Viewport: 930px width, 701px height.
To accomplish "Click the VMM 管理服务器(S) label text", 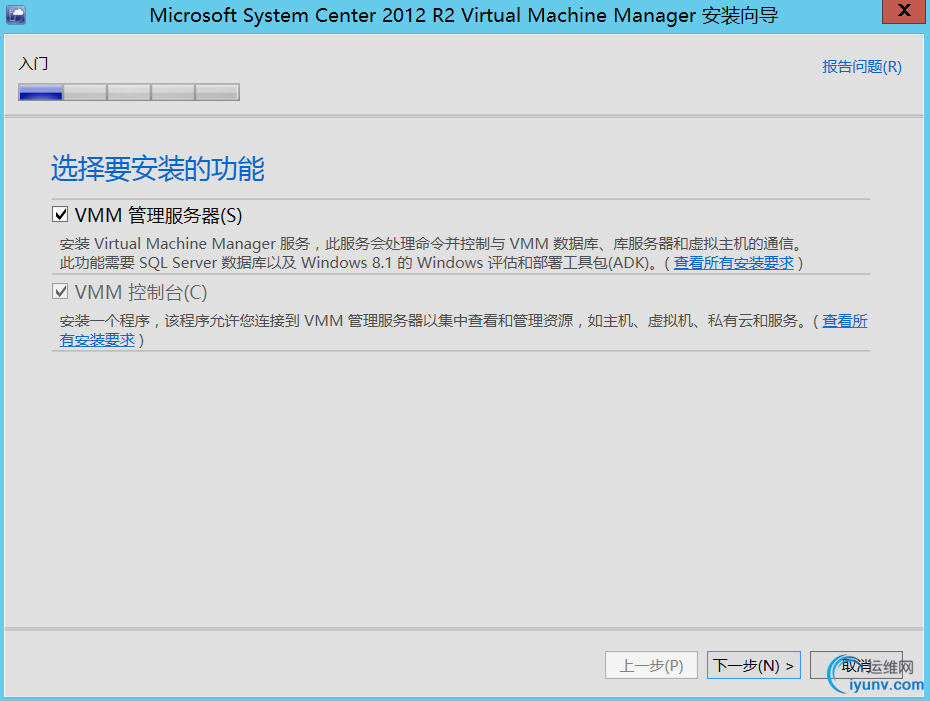I will click(x=158, y=215).
